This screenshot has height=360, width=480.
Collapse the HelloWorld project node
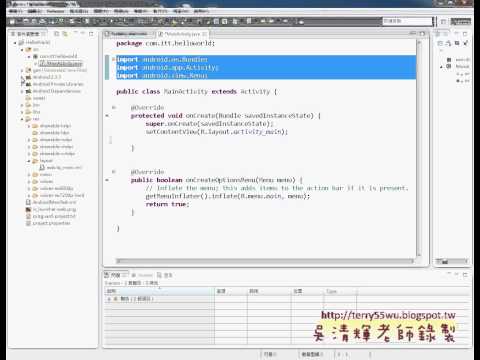(x=15, y=43)
